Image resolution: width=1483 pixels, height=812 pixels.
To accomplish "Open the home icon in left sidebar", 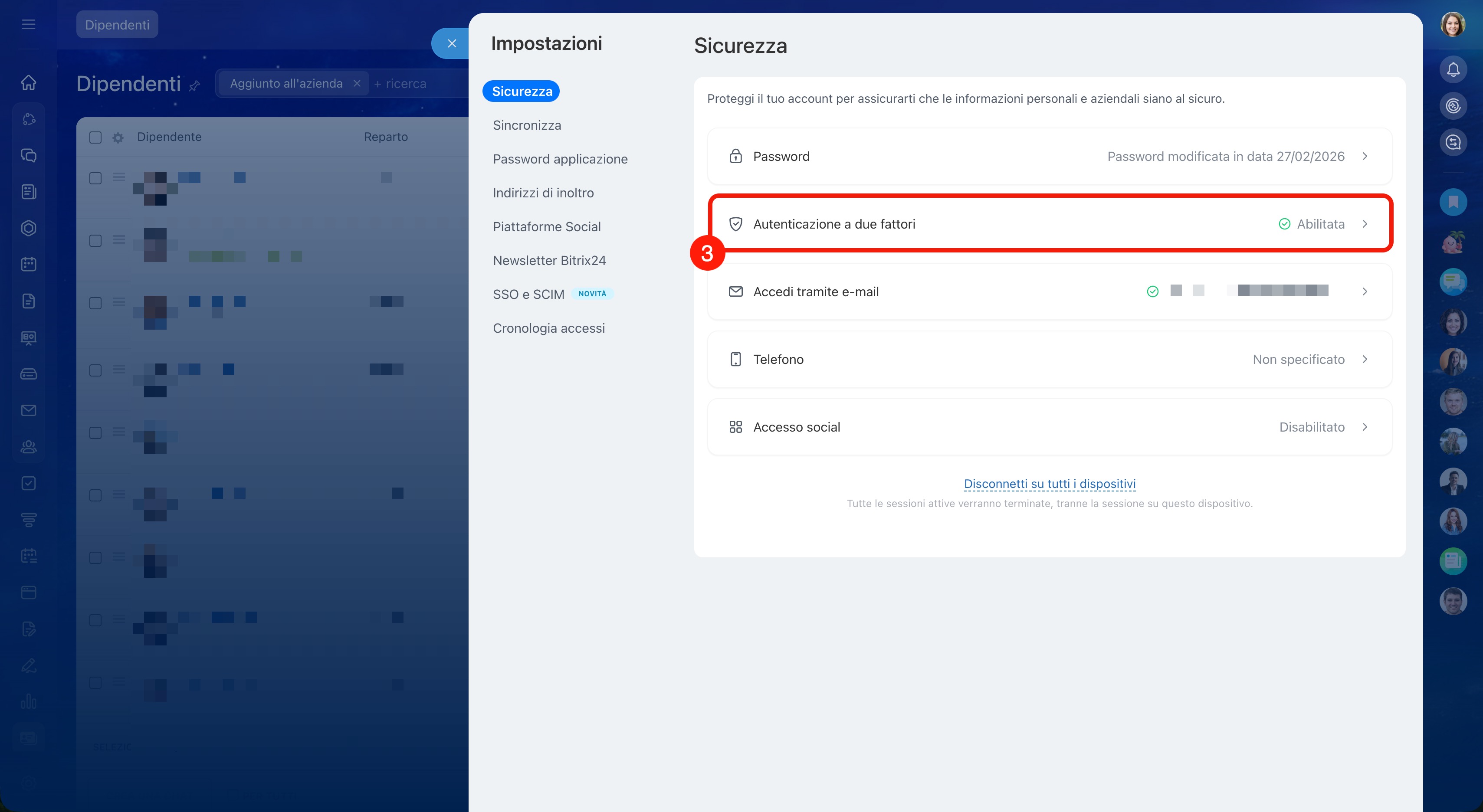I will pyautogui.click(x=29, y=83).
